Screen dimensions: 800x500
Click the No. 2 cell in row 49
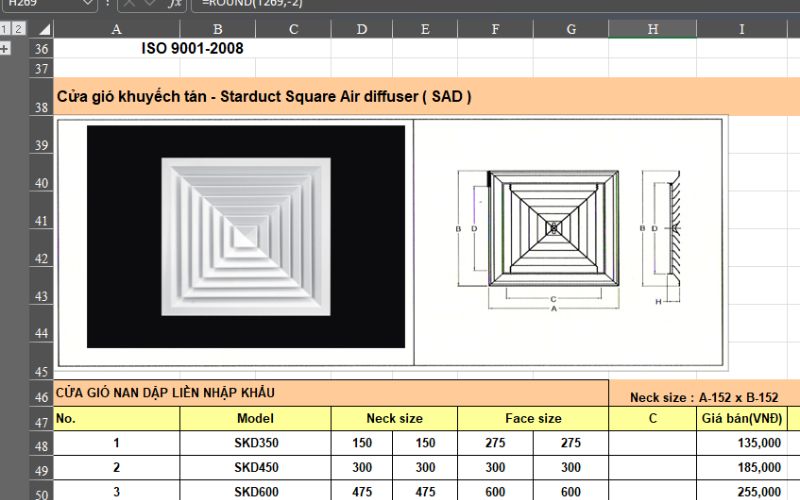click(x=117, y=467)
